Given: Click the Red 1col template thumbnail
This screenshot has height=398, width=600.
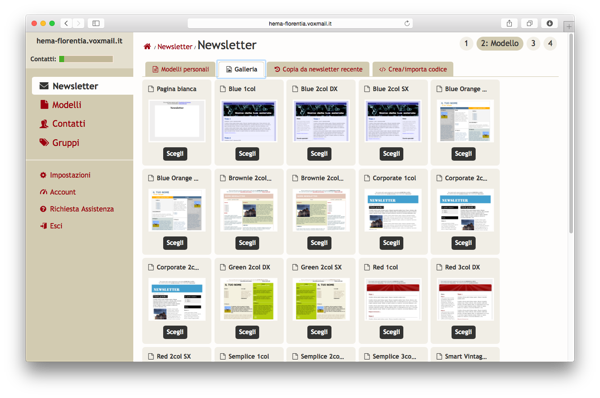Looking at the screenshot, I should tap(393, 299).
